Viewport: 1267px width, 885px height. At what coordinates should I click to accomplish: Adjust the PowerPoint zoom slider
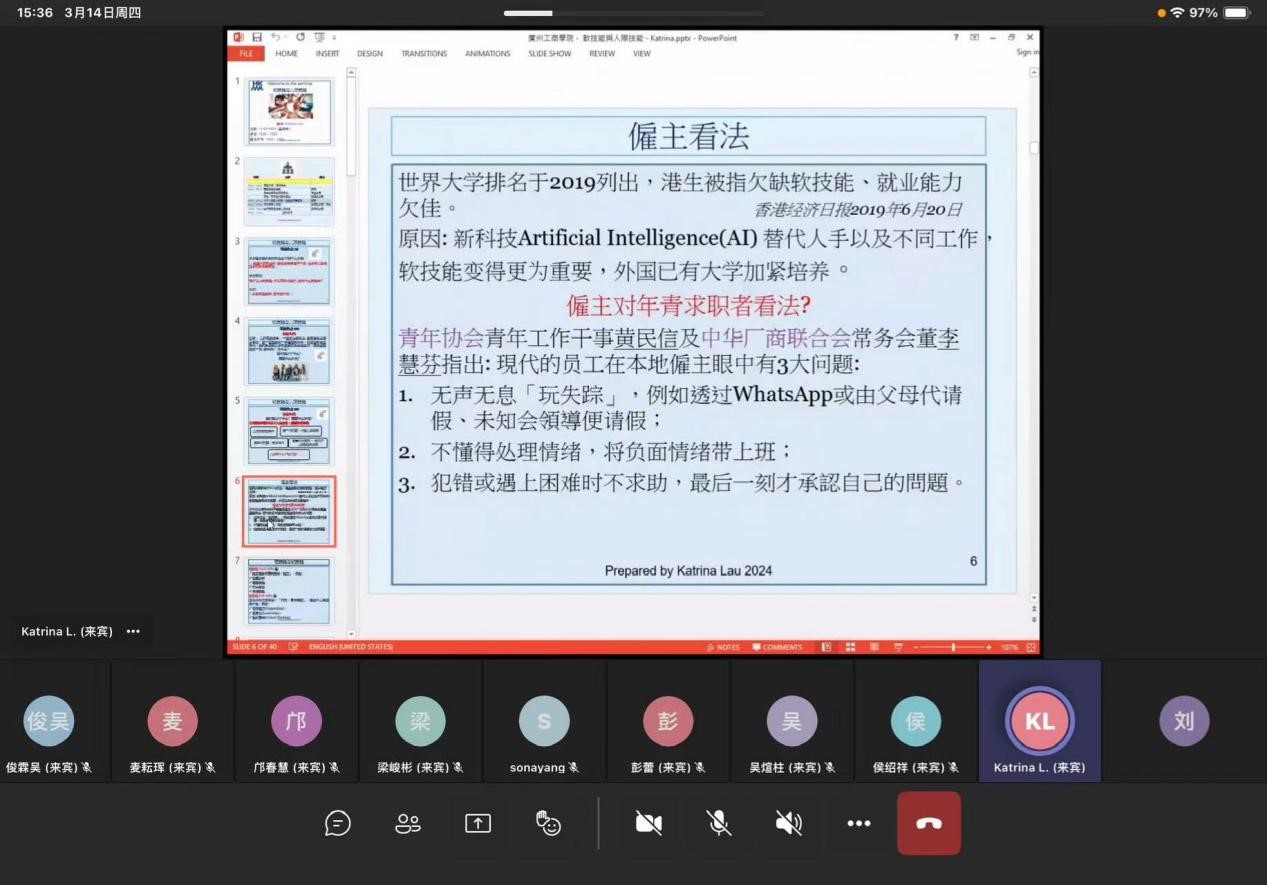click(953, 647)
